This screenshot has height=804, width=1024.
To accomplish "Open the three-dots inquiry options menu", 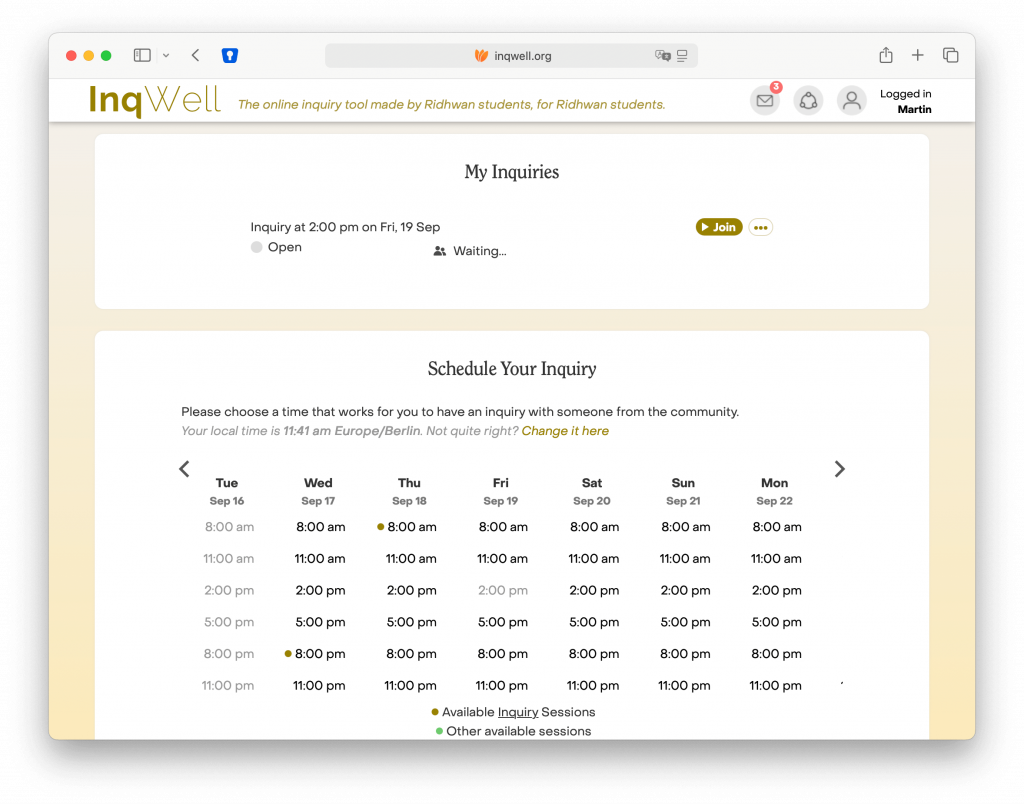I will [x=760, y=228].
